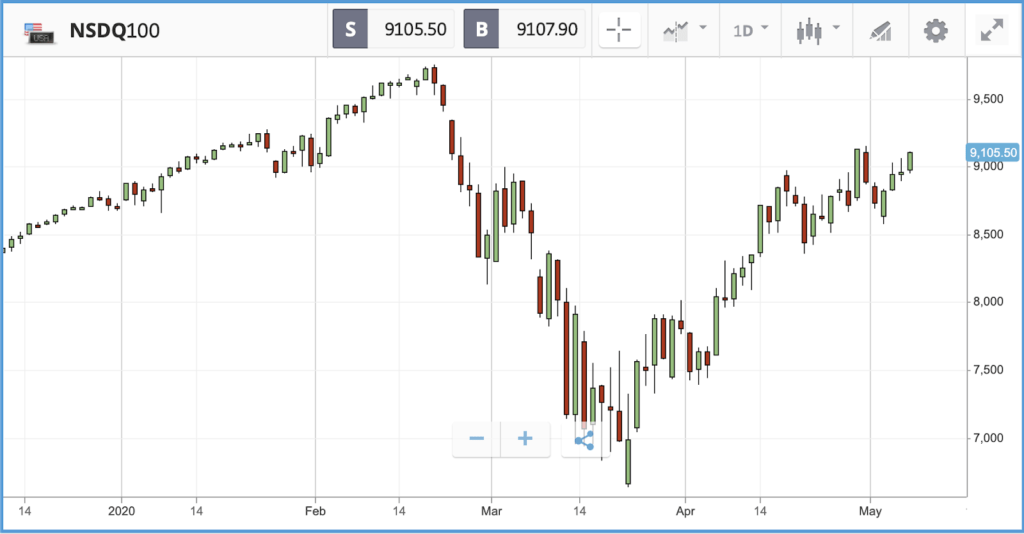
Task: Click the crosshair cursor tool icon
Action: pyautogui.click(x=618, y=30)
